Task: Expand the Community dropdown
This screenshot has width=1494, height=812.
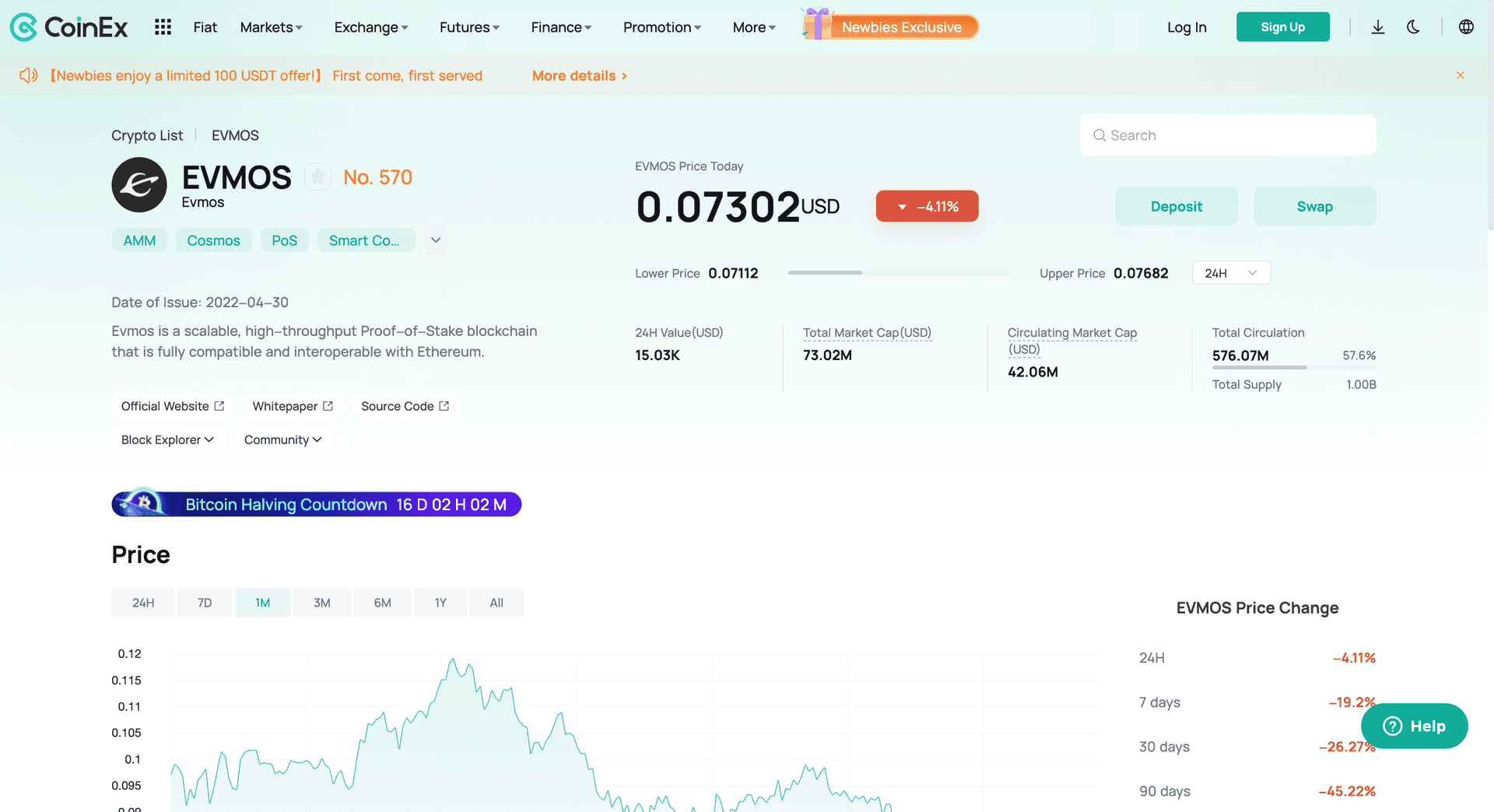Action: (x=283, y=439)
